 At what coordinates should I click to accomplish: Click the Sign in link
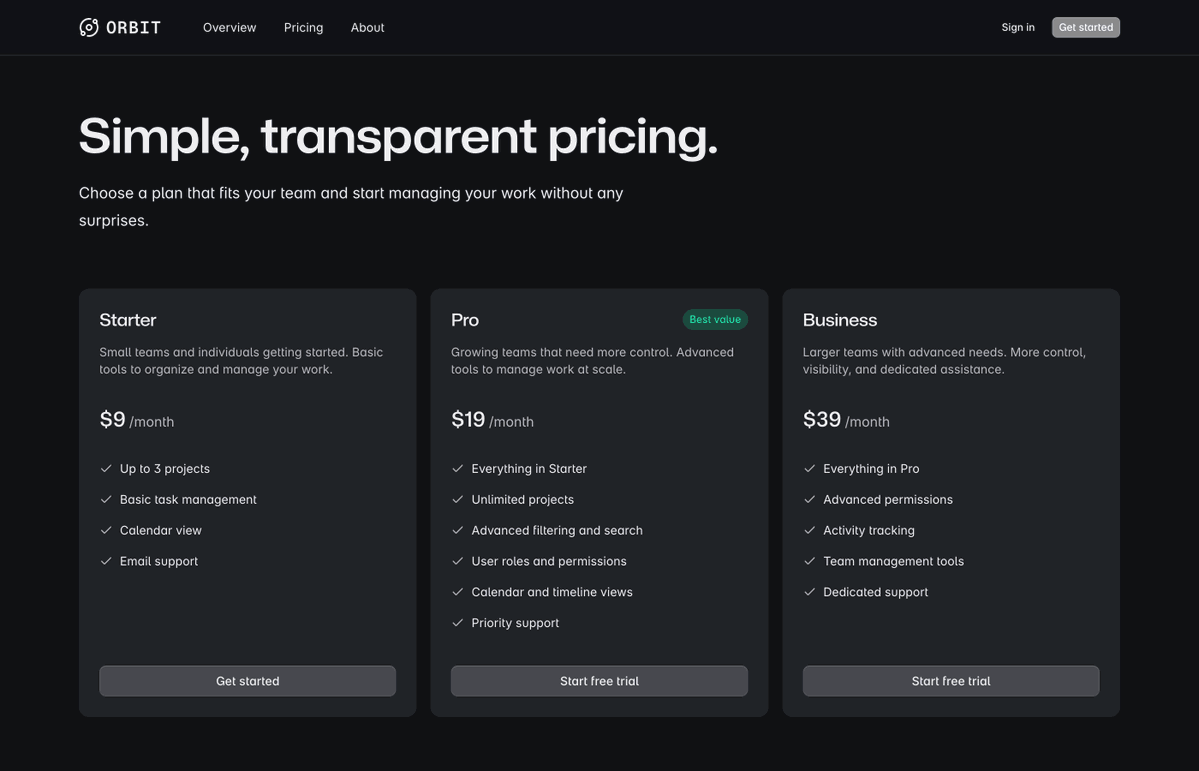1018,28
